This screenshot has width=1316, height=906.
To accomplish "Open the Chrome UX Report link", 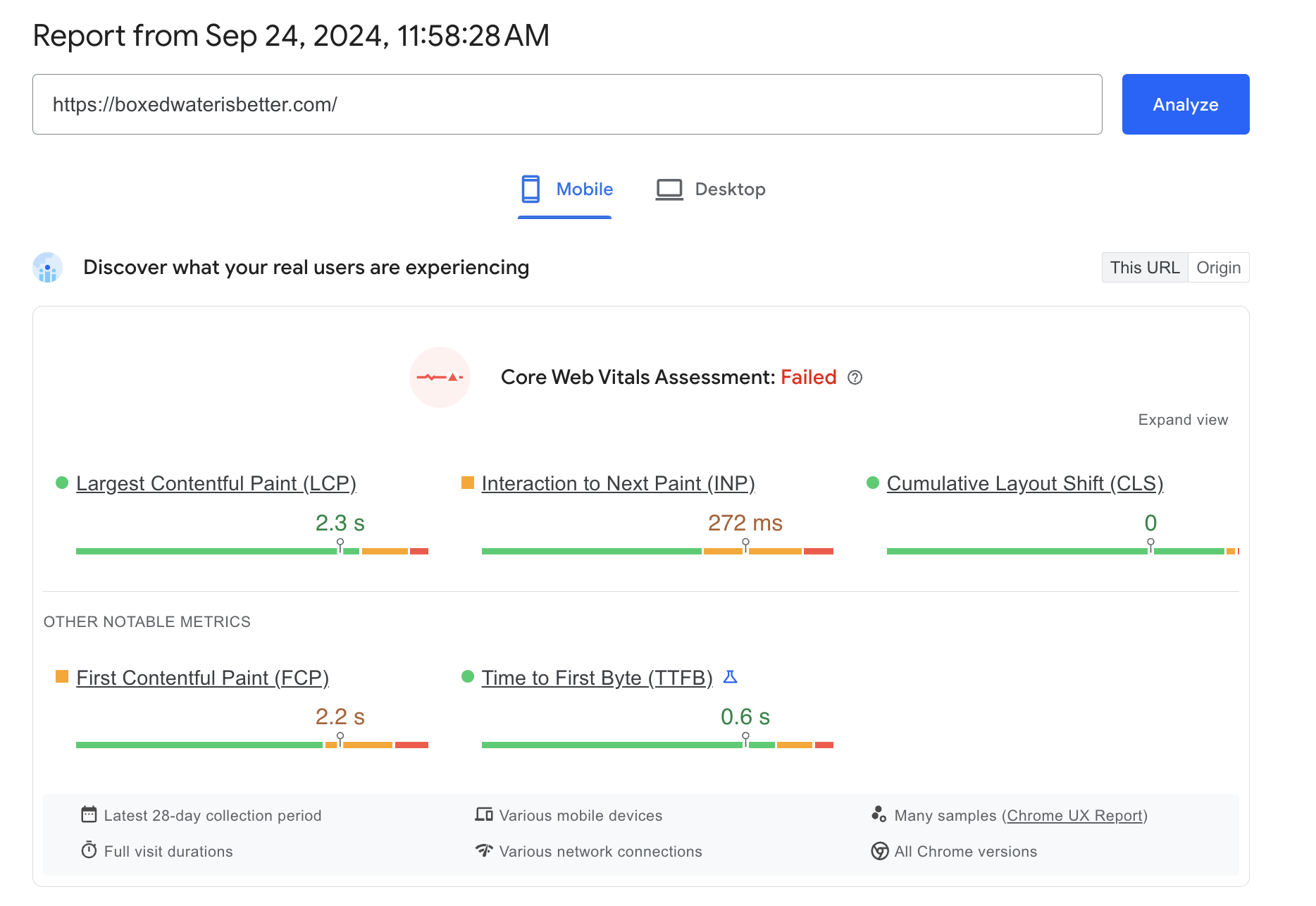I will tap(1074, 815).
